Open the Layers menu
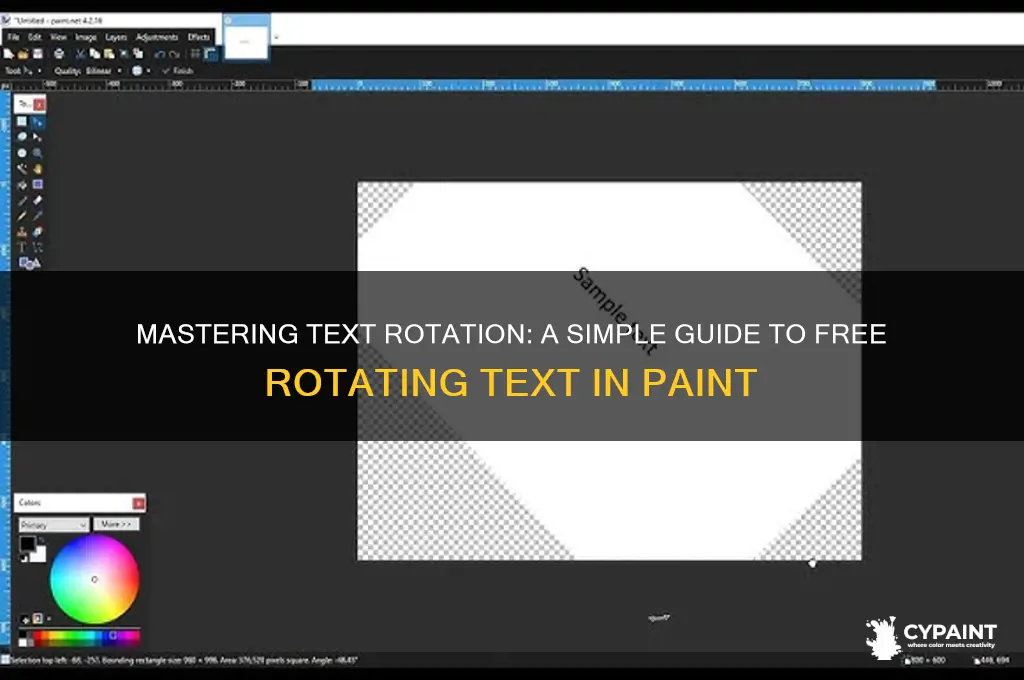Image resolution: width=1024 pixels, height=680 pixels. (116, 37)
